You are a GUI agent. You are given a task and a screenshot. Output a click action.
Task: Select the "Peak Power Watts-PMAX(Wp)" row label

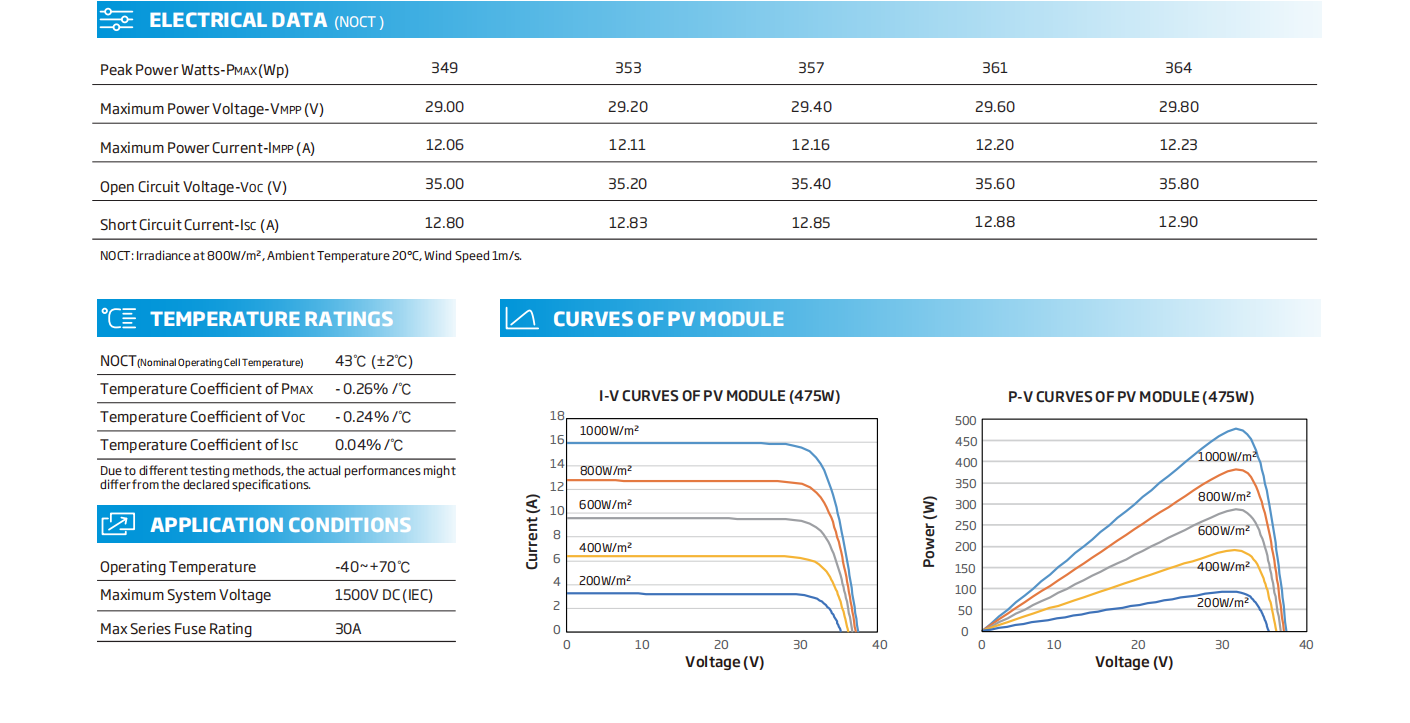[x=195, y=70]
